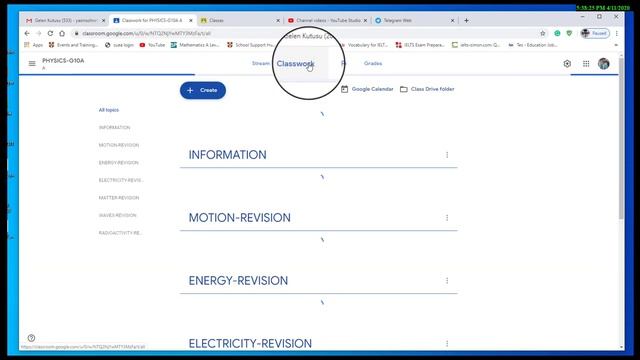
Task: Open IELTS Exam Prepara... bookmark
Action: [x=420, y=45]
